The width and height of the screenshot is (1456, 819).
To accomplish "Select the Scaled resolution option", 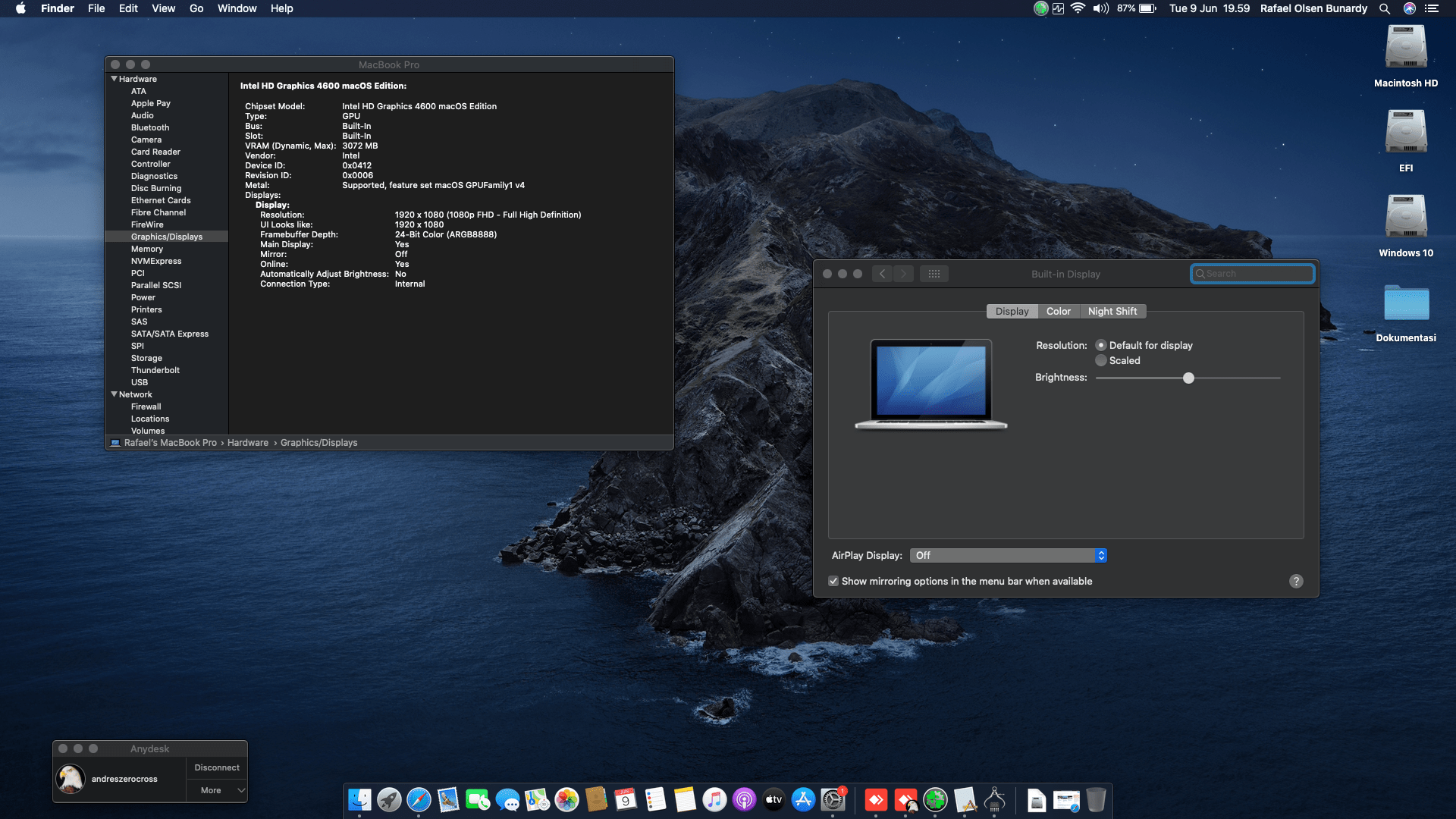I will [1101, 360].
